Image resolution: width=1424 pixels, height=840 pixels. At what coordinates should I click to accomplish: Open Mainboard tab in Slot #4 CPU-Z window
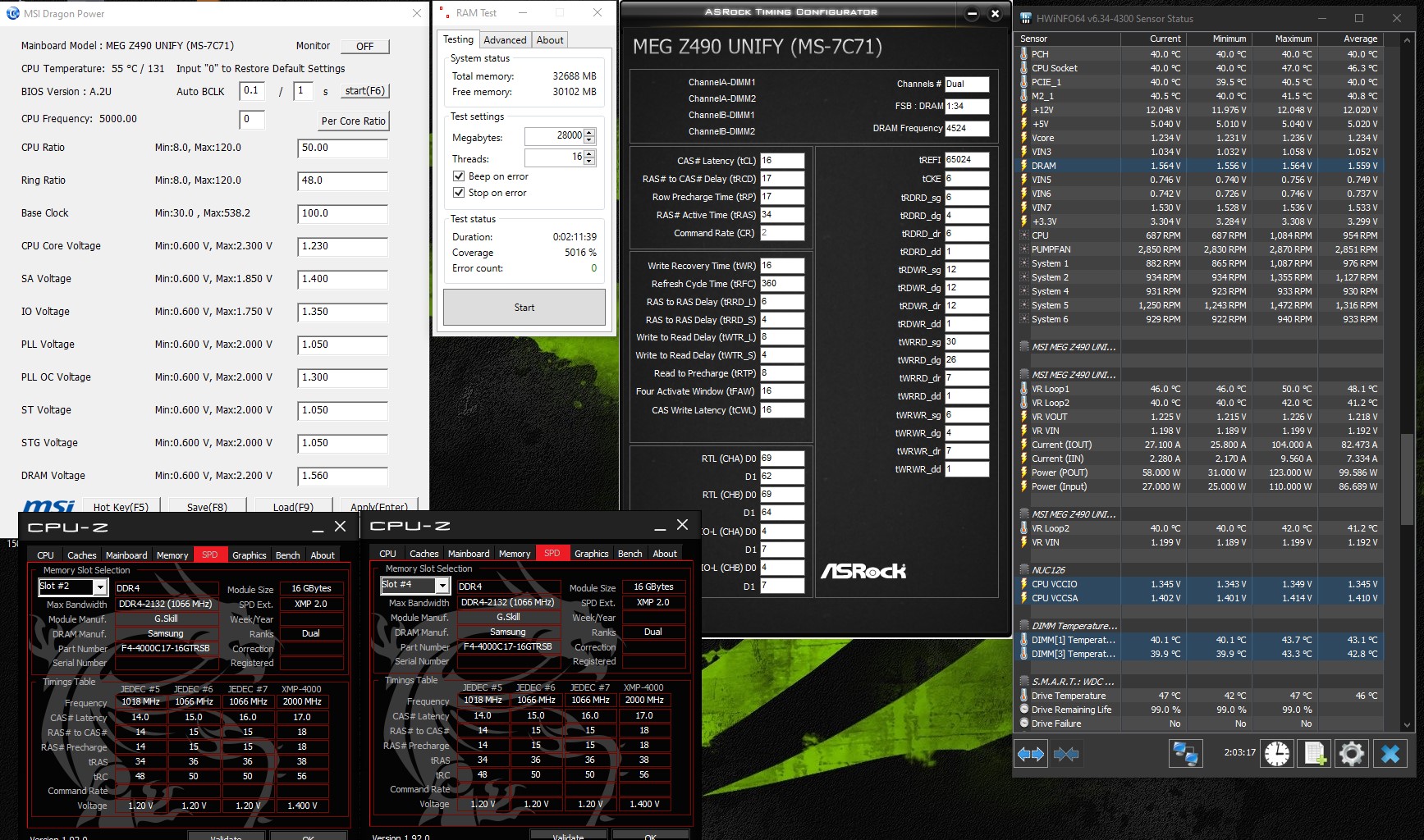[x=469, y=554]
